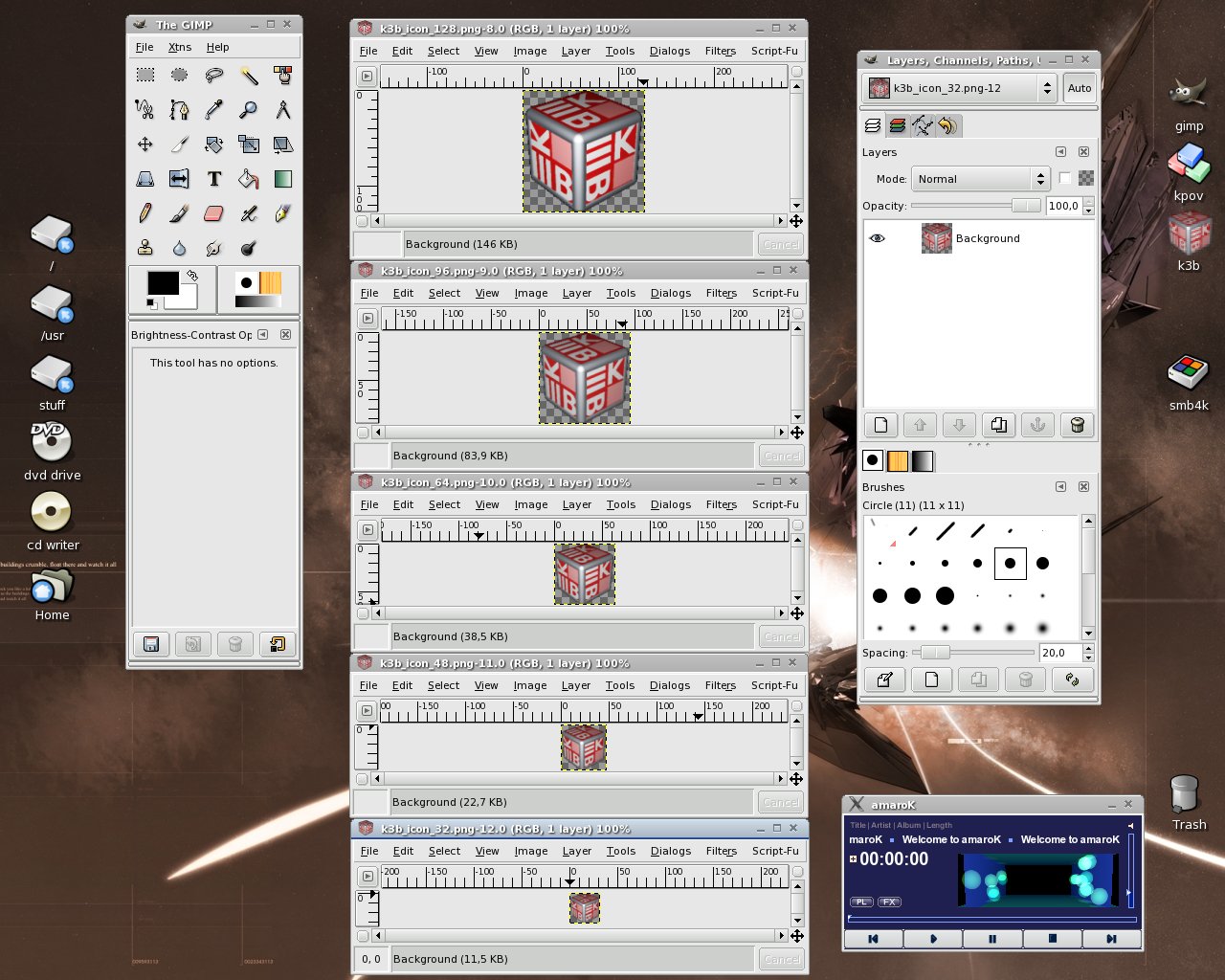Select the Blur droplet tool
The height and width of the screenshot is (980, 1225).
[x=180, y=247]
